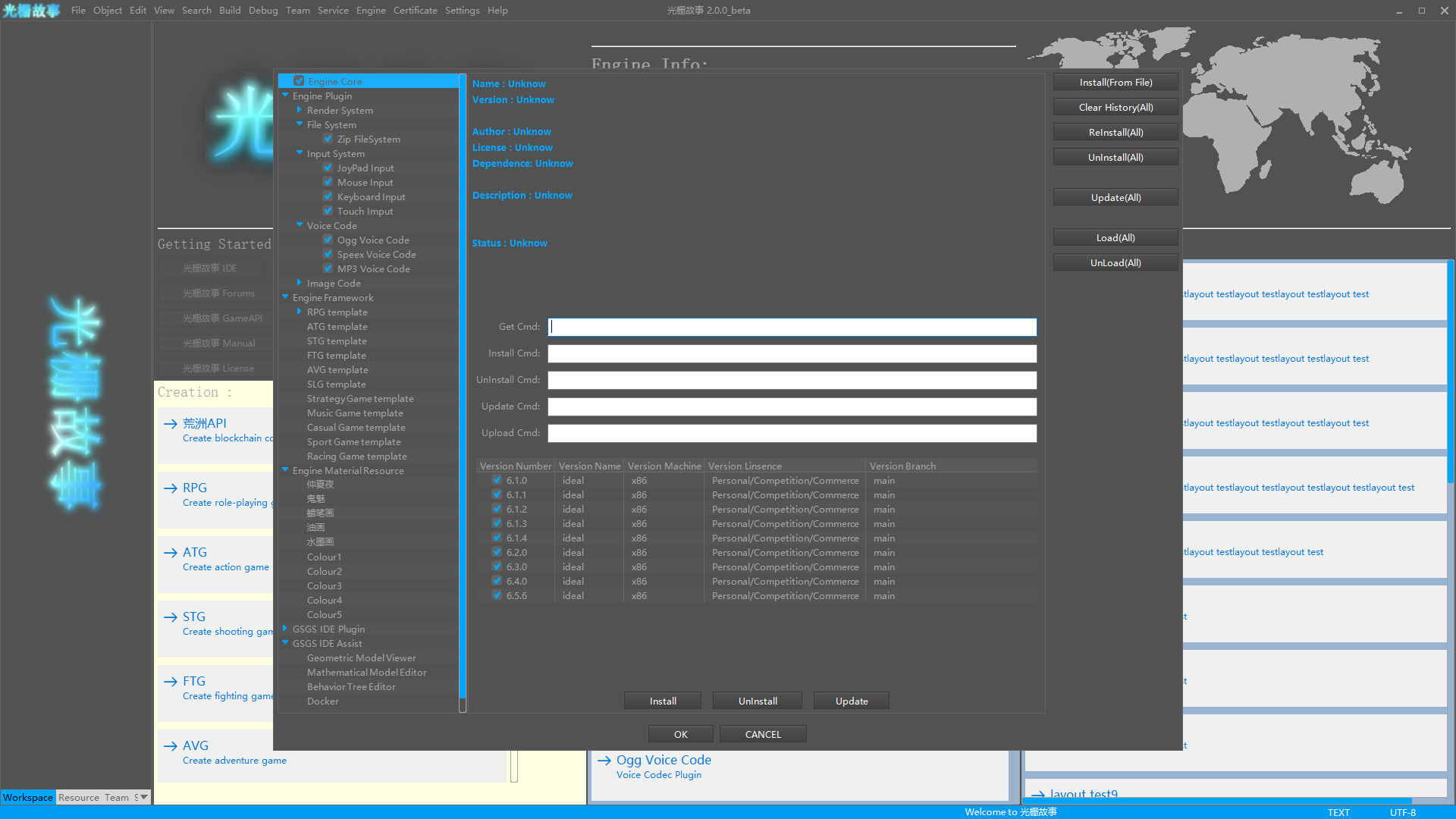Collapse the Engine Framework node

click(285, 297)
